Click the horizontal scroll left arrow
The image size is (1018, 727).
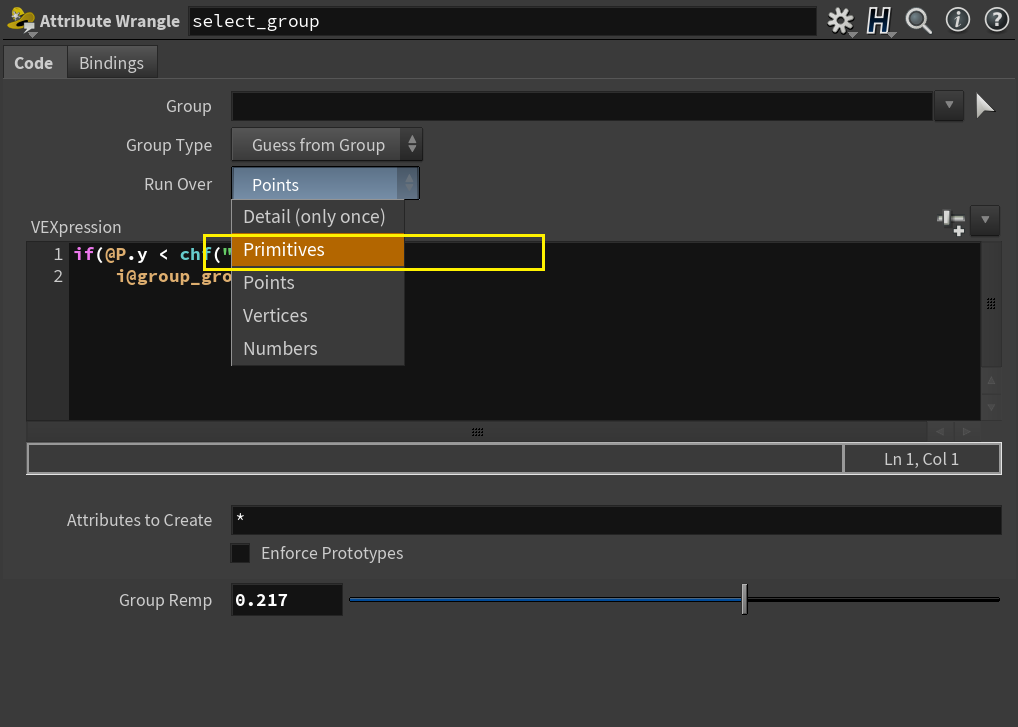pos(939,431)
